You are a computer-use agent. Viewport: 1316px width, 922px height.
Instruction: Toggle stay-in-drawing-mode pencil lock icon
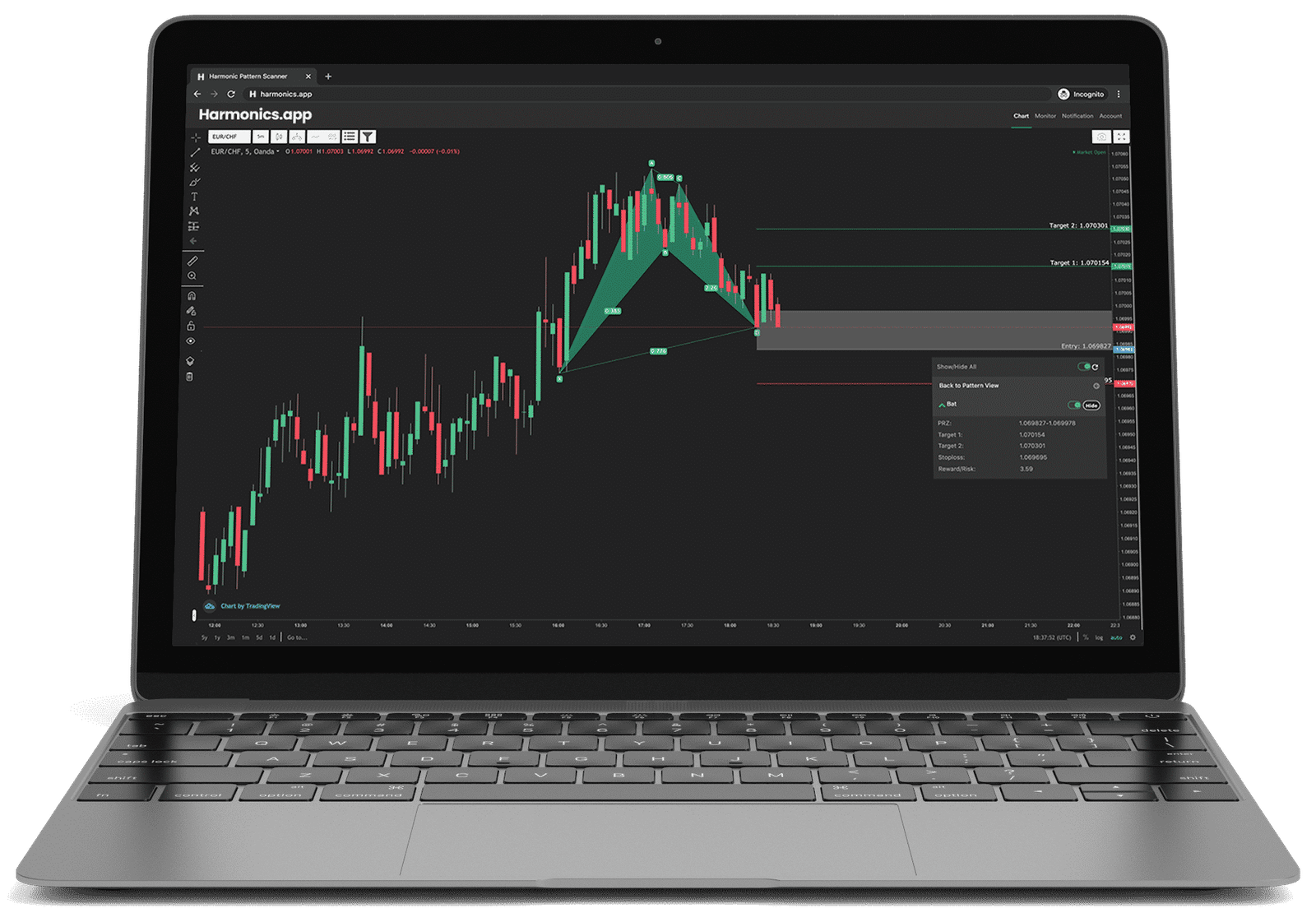(192, 311)
